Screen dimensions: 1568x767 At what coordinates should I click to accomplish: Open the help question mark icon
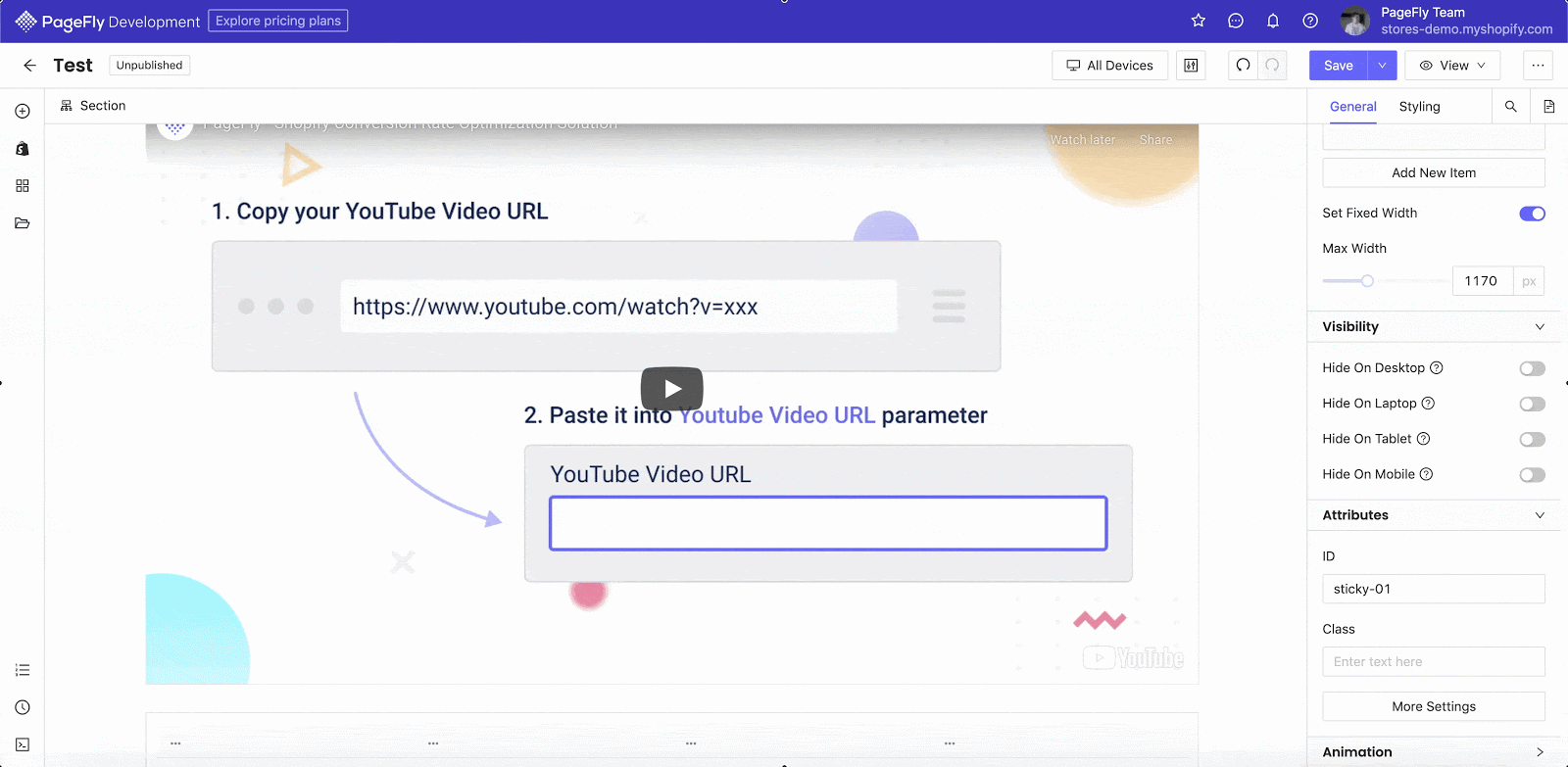pos(1310,21)
